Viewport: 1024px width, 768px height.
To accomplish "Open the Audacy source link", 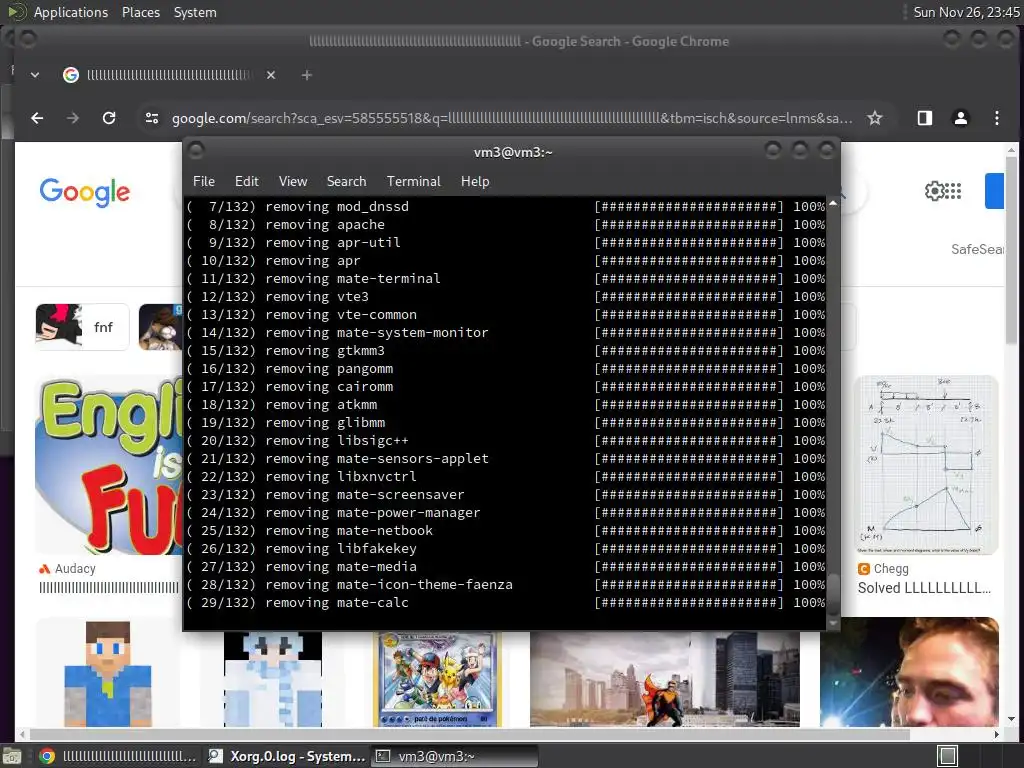I will tap(67, 568).
